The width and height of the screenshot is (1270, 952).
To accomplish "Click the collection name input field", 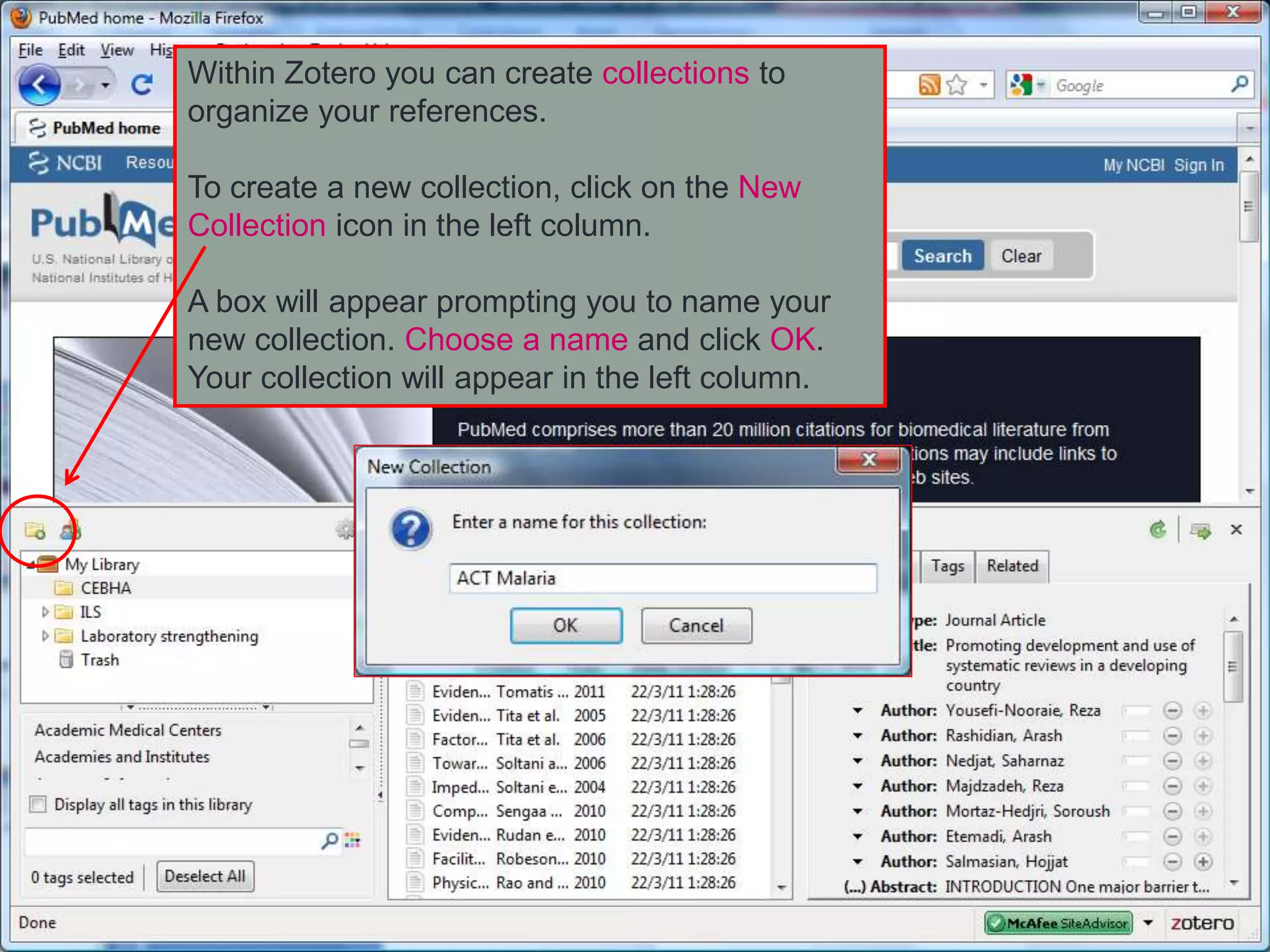I will [663, 578].
